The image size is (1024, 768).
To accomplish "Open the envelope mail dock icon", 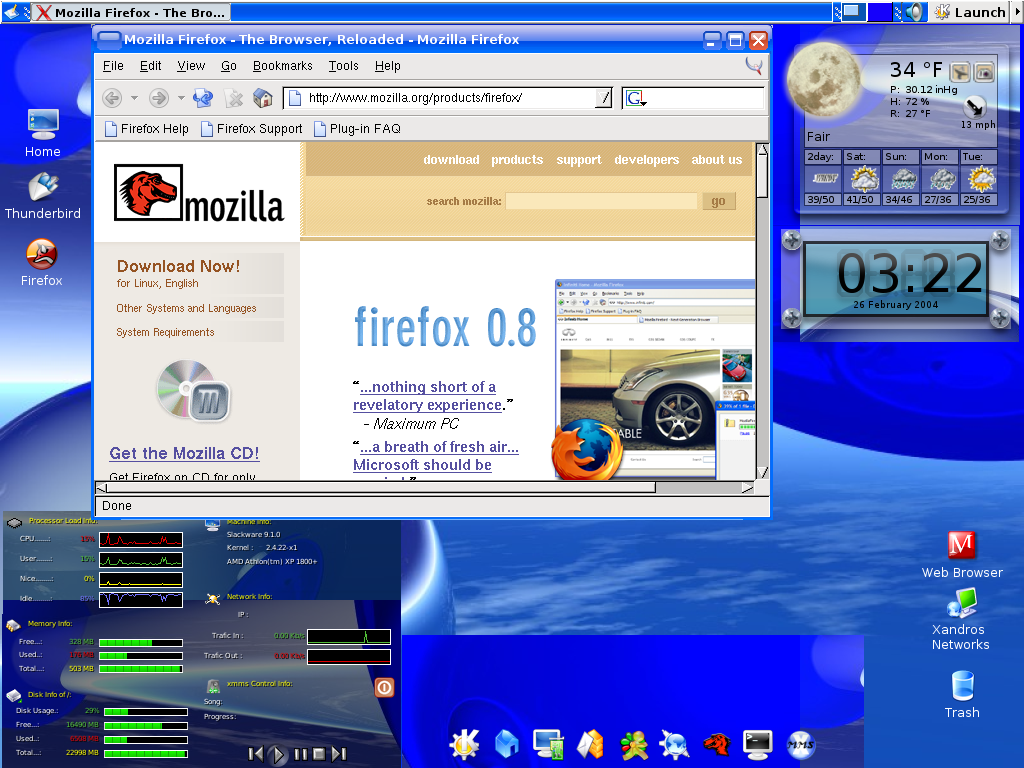I will click(590, 744).
